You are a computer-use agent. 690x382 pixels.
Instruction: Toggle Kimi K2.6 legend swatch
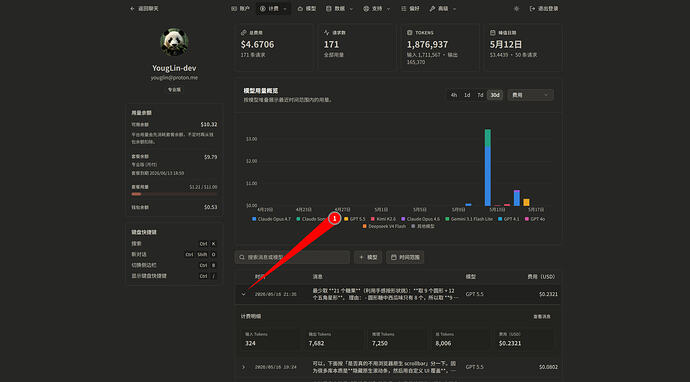coord(373,219)
